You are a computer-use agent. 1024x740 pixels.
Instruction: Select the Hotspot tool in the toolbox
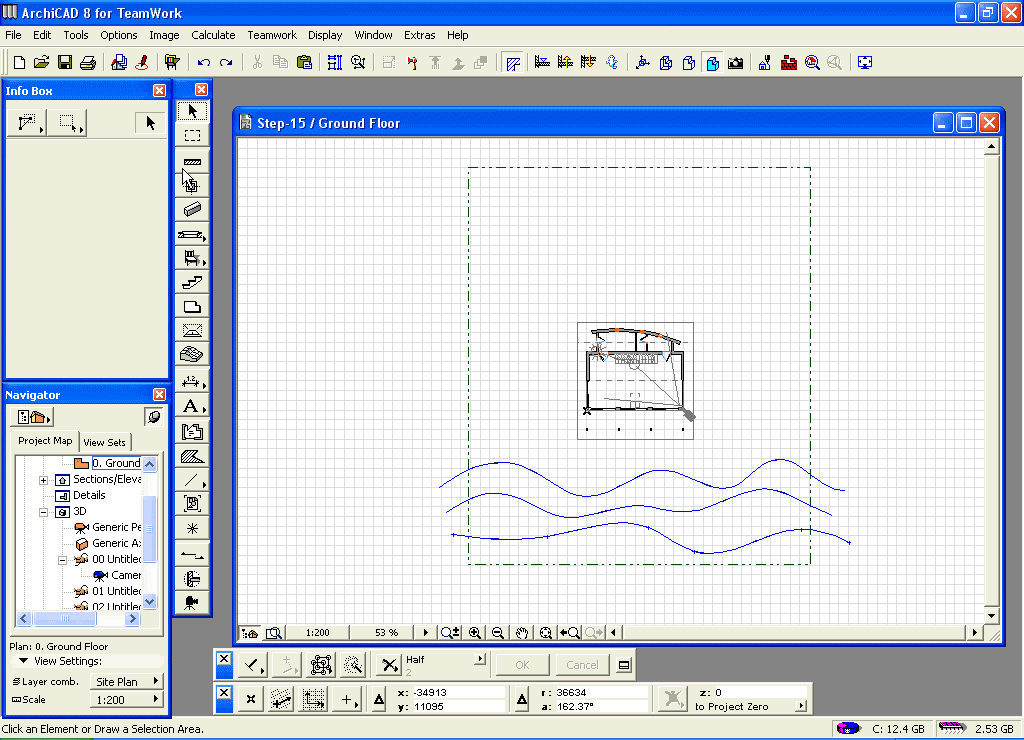192,528
